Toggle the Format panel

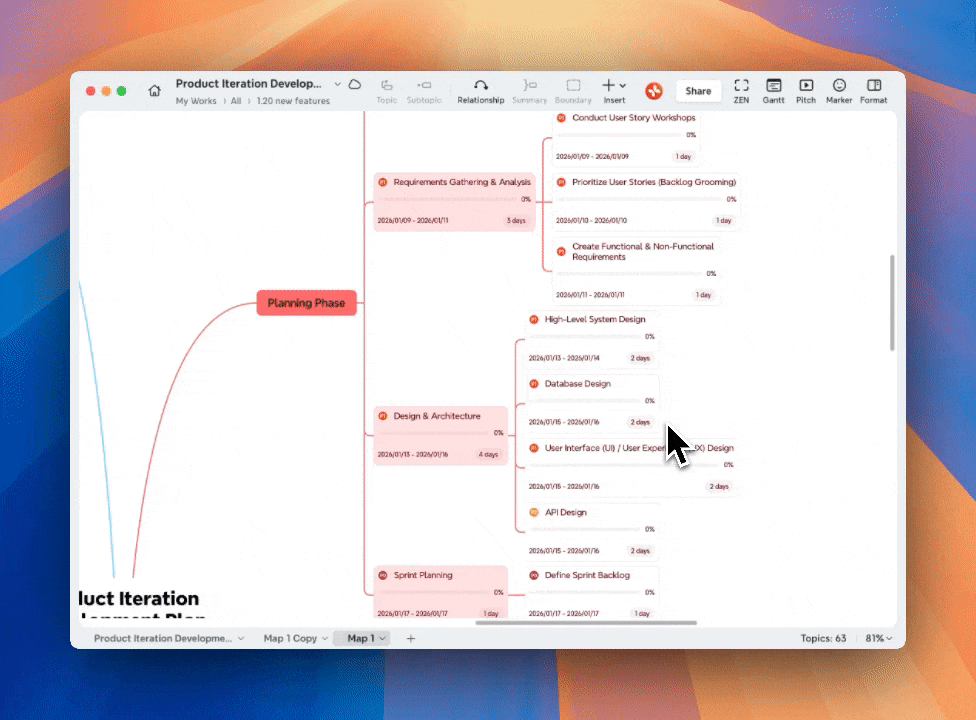click(x=873, y=91)
